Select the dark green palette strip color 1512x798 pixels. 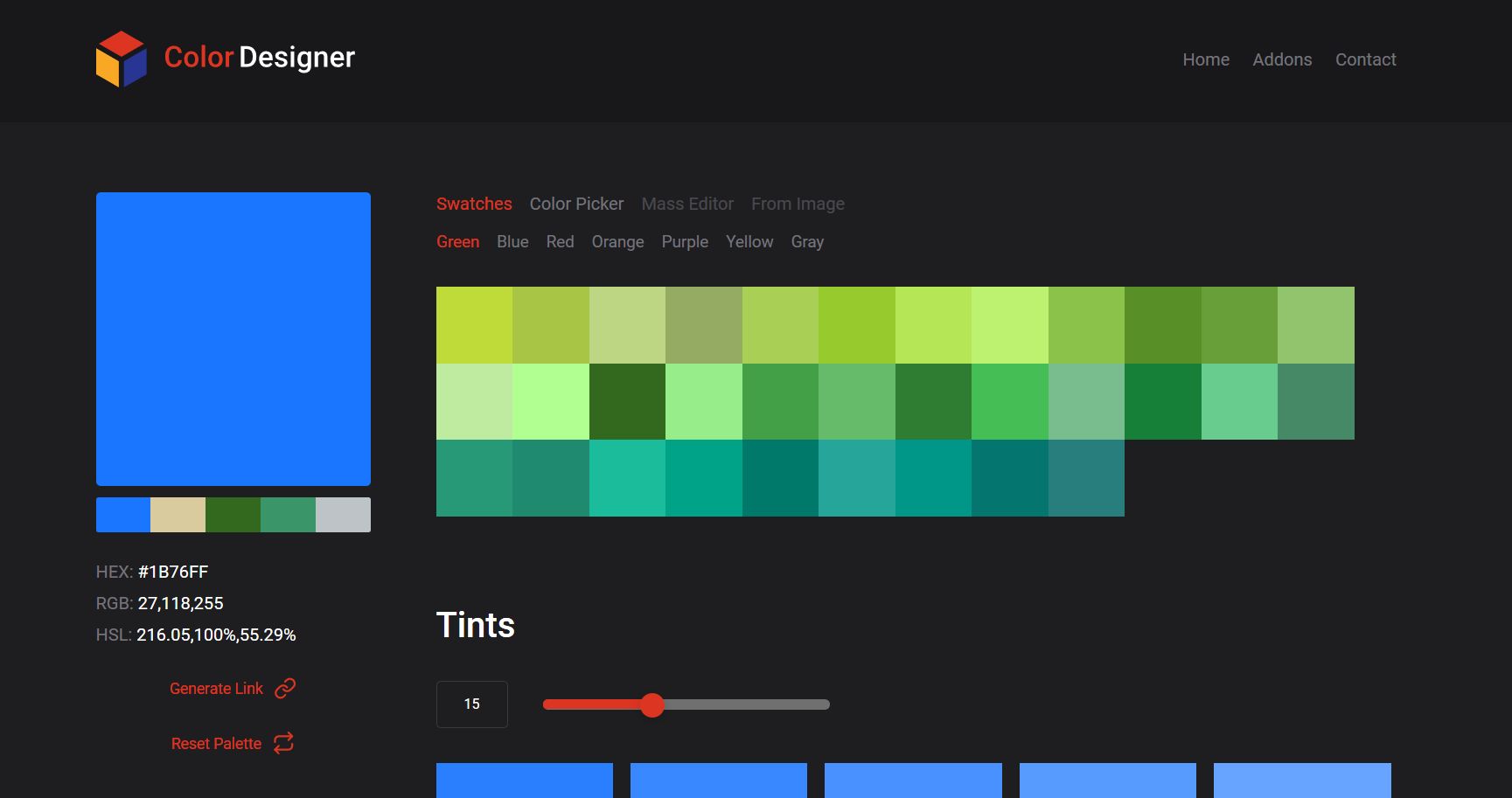pyautogui.click(x=233, y=515)
